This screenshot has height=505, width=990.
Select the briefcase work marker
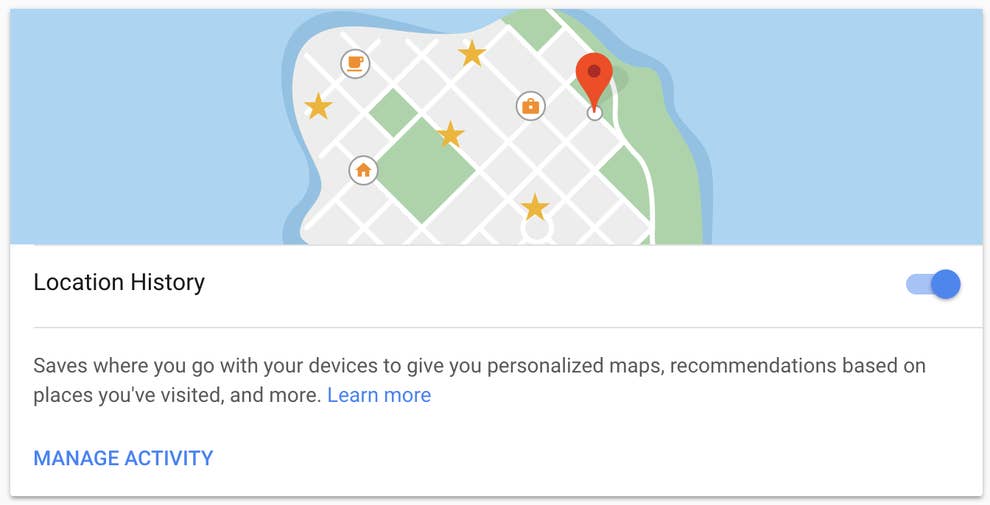pos(530,106)
